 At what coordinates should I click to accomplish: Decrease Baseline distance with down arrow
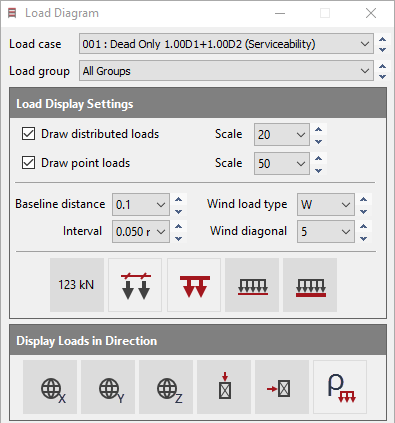pyautogui.click(x=179, y=212)
